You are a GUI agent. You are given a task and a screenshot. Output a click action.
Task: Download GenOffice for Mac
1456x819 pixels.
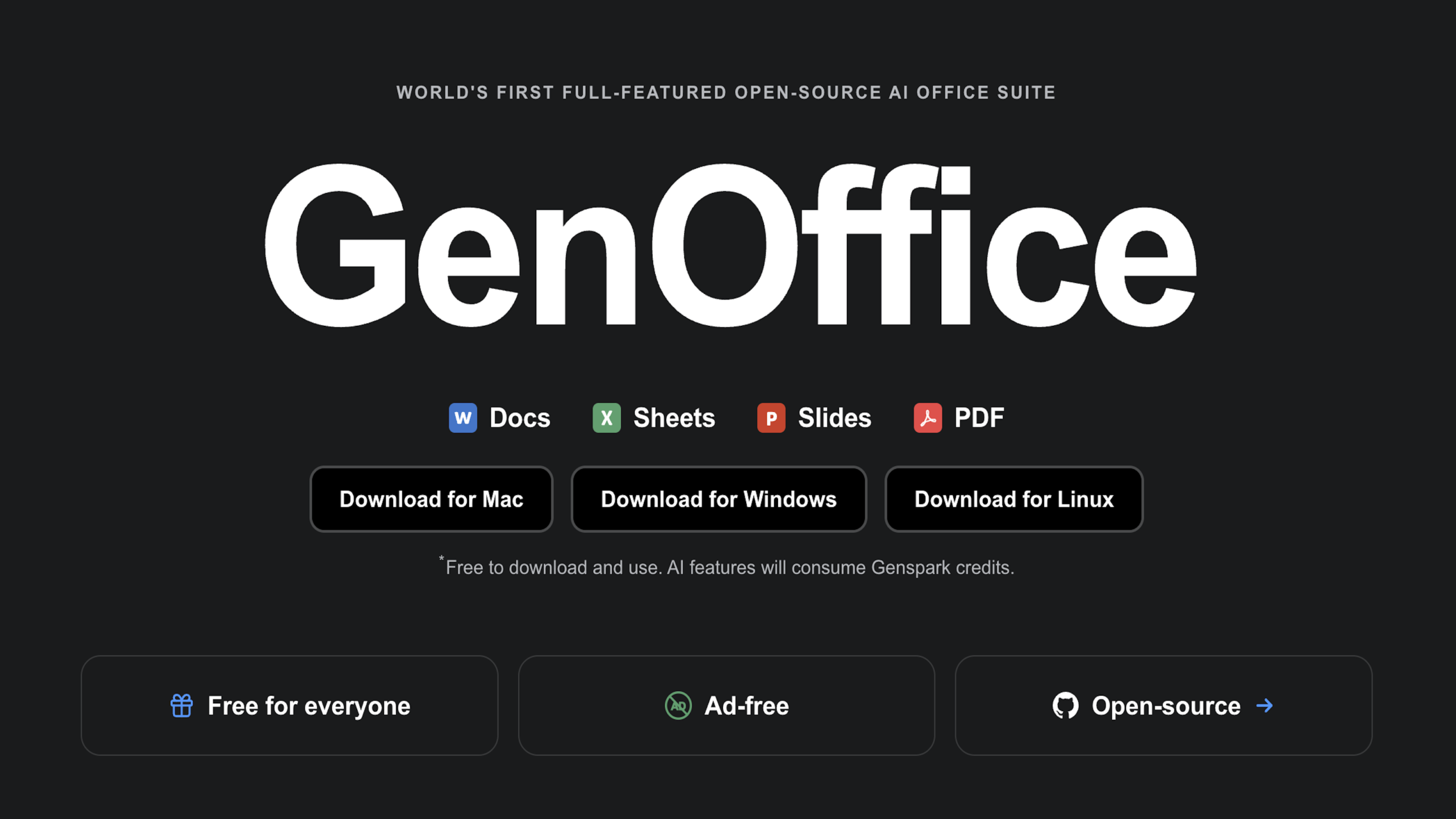tap(431, 499)
